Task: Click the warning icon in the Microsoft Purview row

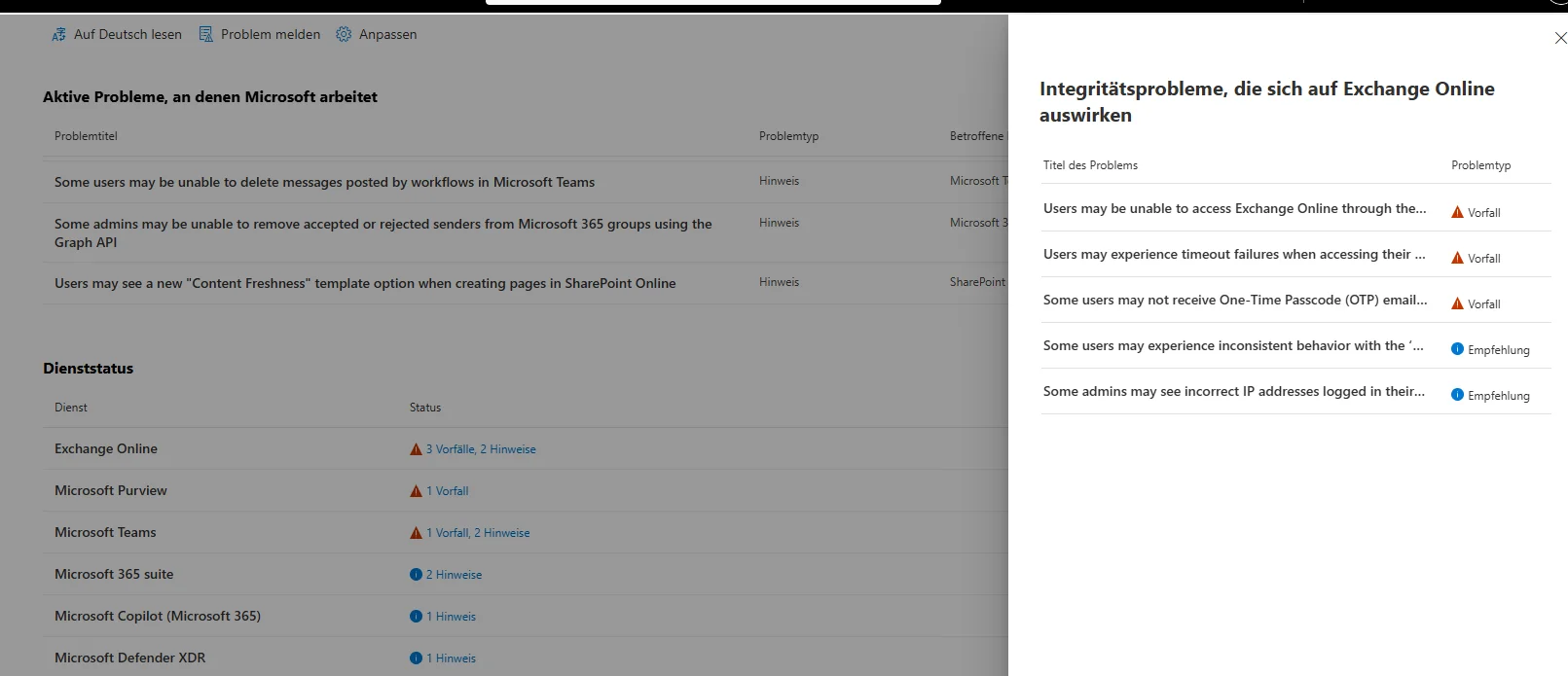Action: point(416,491)
